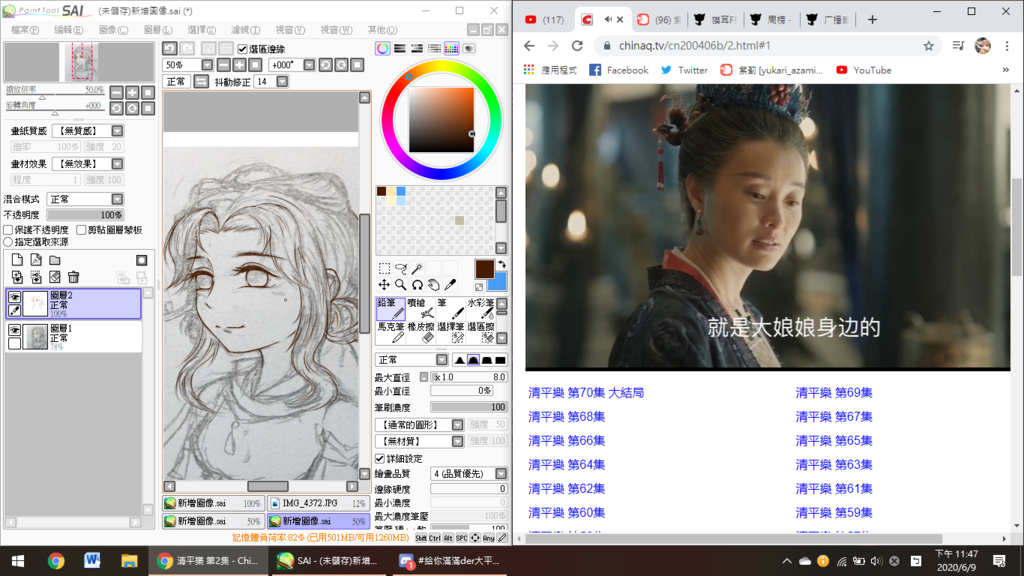Open the 檔案 menu in SAI
Screen dimensions: 1024x576
click(x=25, y=30)
